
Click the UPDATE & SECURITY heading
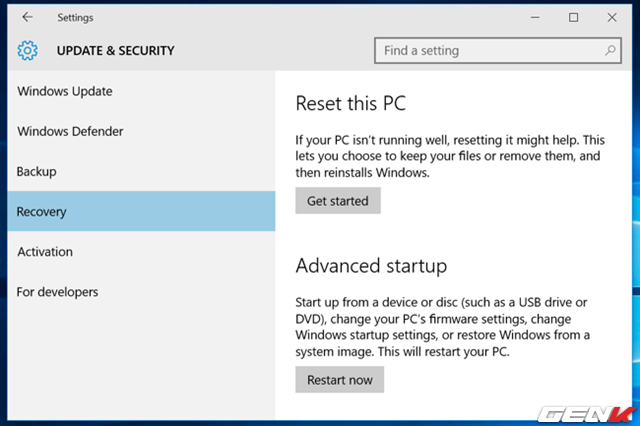[x=116, y=51]
